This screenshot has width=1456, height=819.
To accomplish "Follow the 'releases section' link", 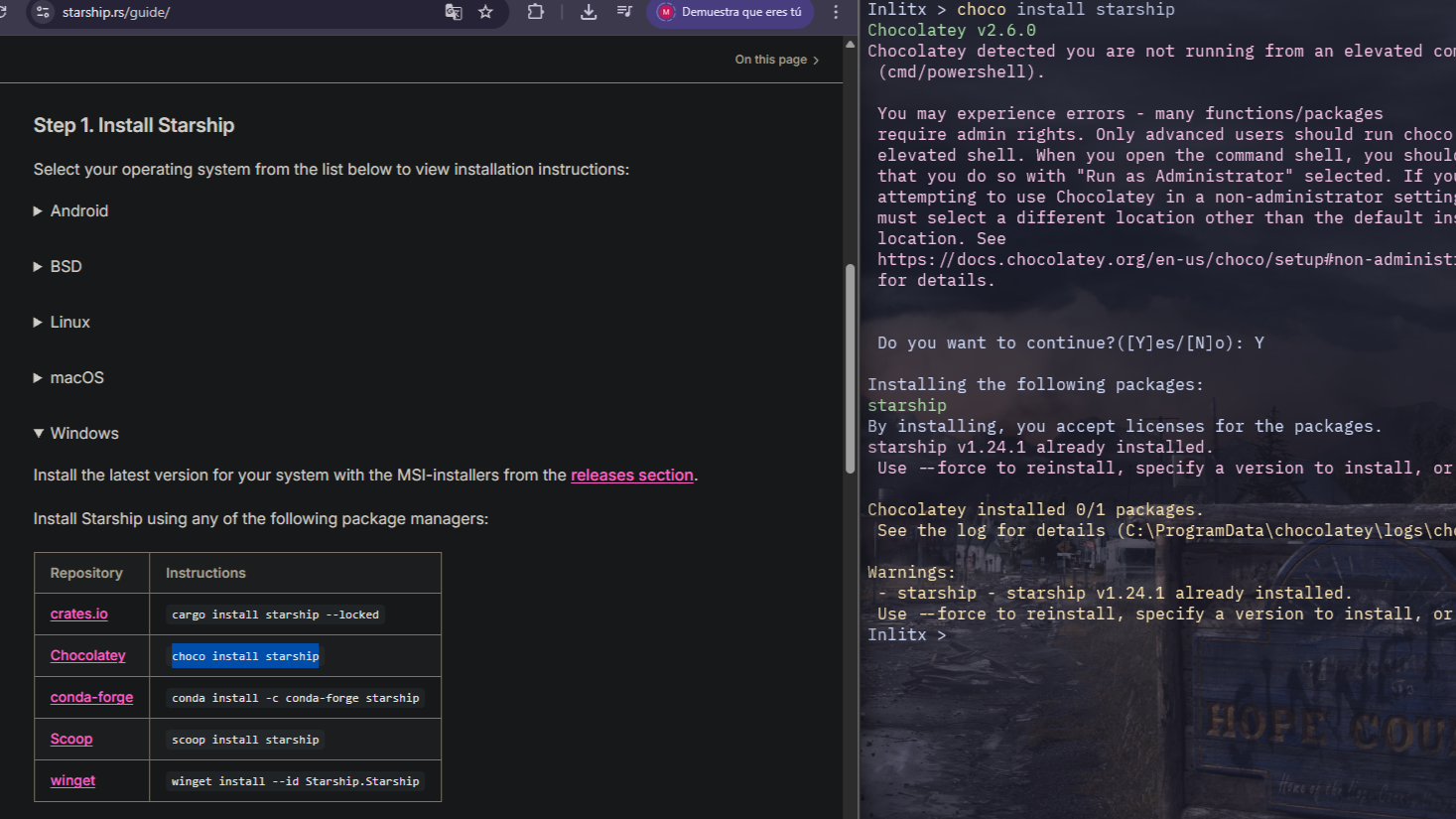I will (x=631, y=475).
